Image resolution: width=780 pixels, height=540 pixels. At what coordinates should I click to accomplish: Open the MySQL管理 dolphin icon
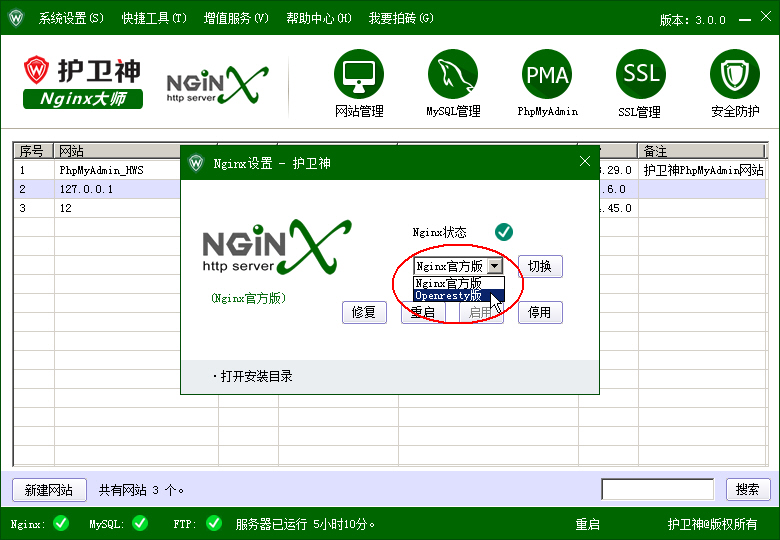(x=453, y=75)
